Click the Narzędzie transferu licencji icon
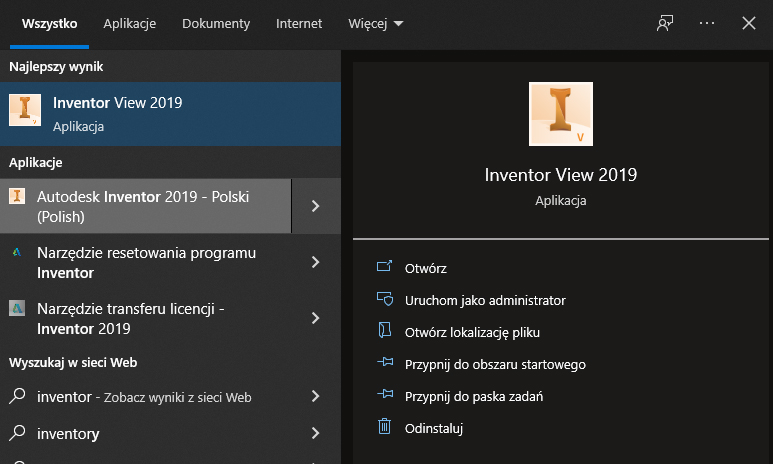 (x=17, y=308)
